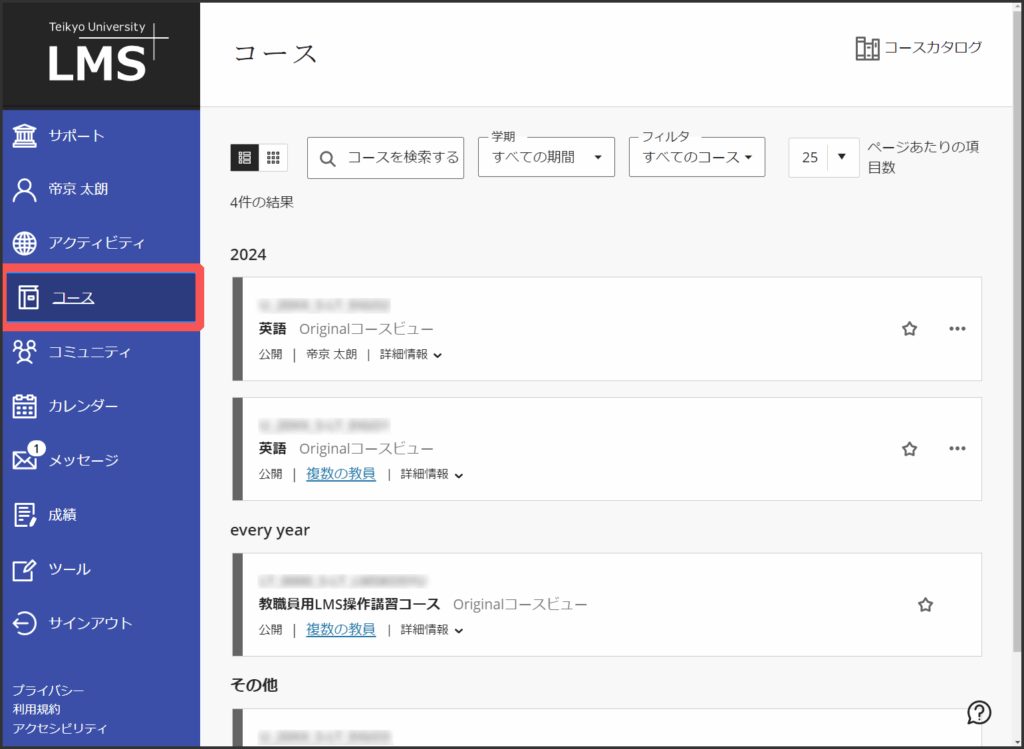Viewport: 1024px width, 749px height.
Task: Open the コースカタログ link text
Action: pyautogui.click(x=933, y=48)
